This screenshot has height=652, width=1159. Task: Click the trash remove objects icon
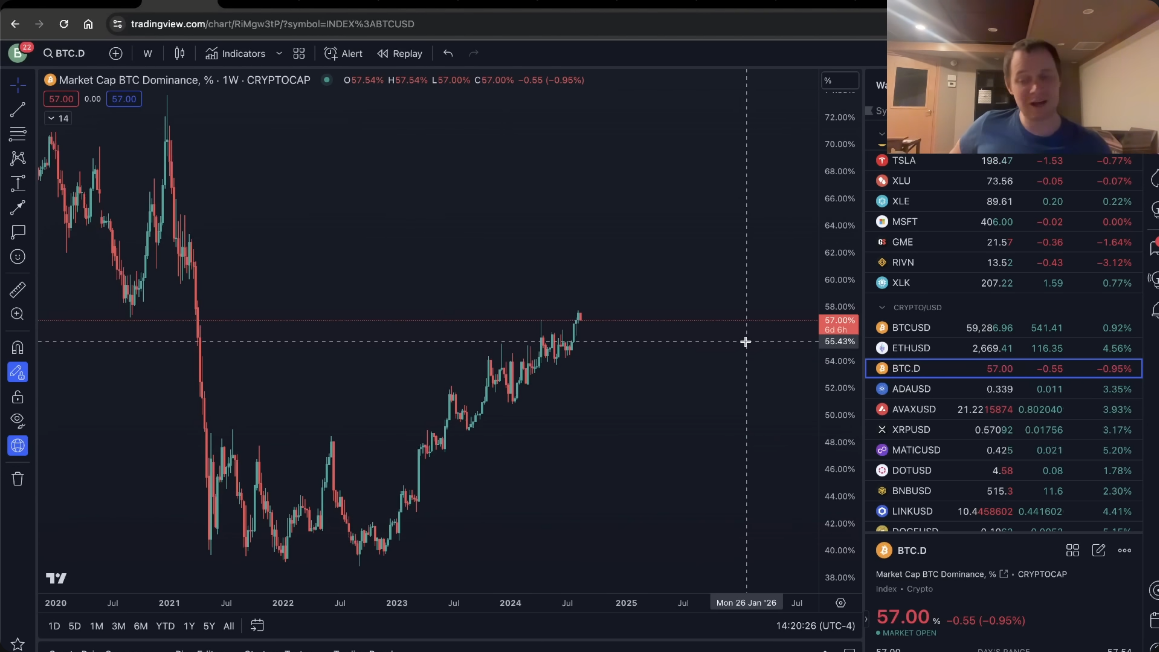18,479
